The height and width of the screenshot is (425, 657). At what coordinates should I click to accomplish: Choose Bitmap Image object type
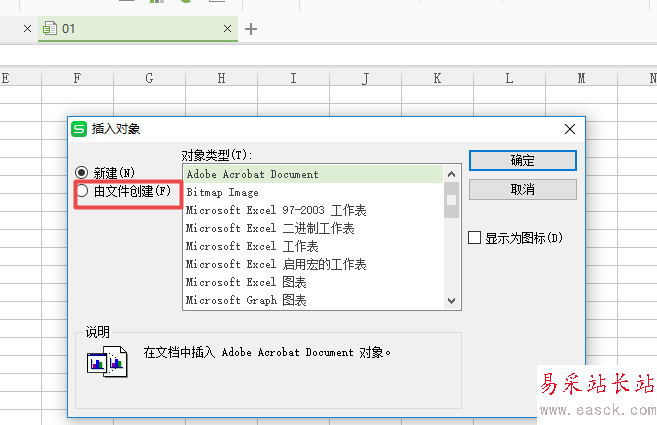pos(313,192)
